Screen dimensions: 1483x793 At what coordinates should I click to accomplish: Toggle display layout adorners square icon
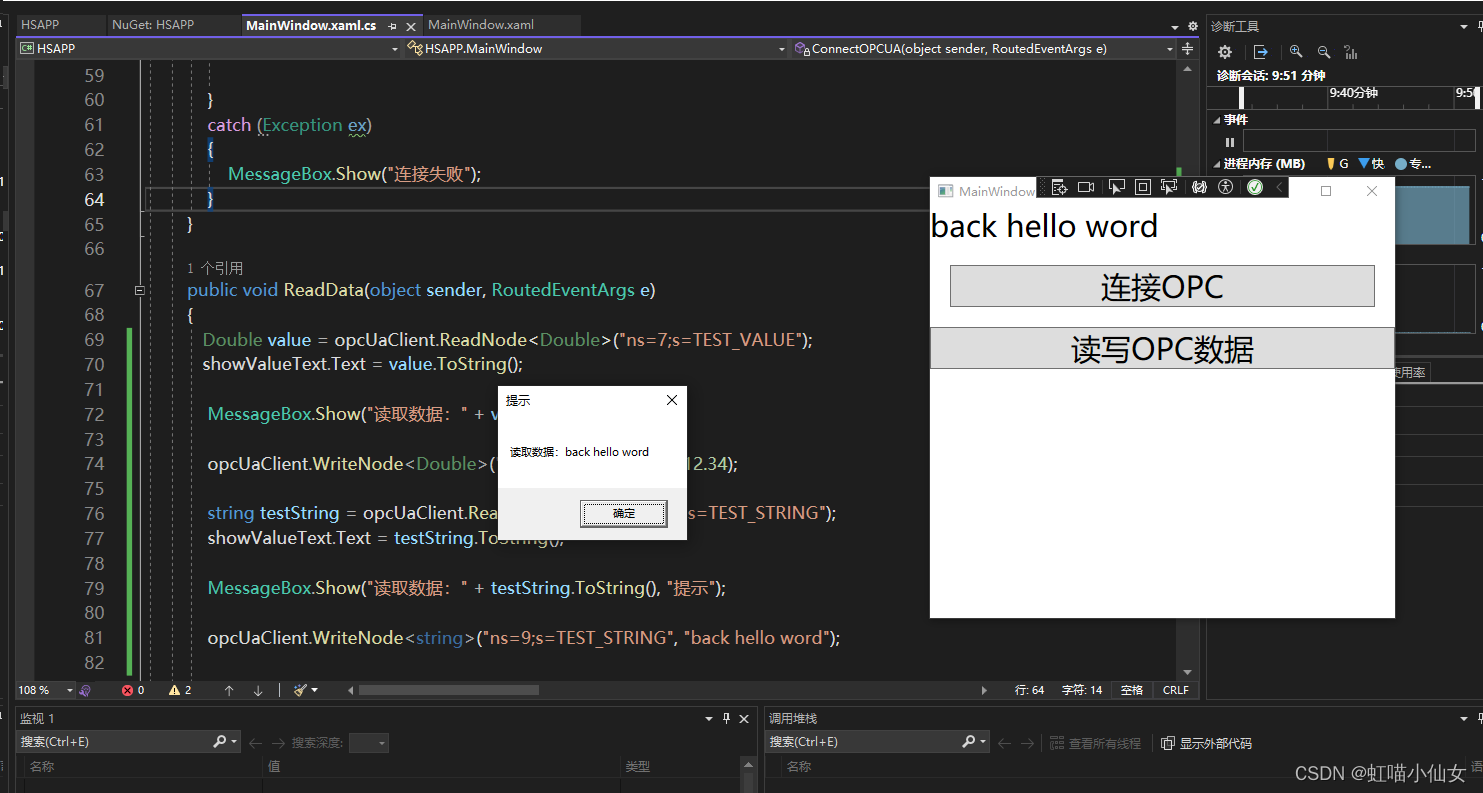coord(1143,187)
